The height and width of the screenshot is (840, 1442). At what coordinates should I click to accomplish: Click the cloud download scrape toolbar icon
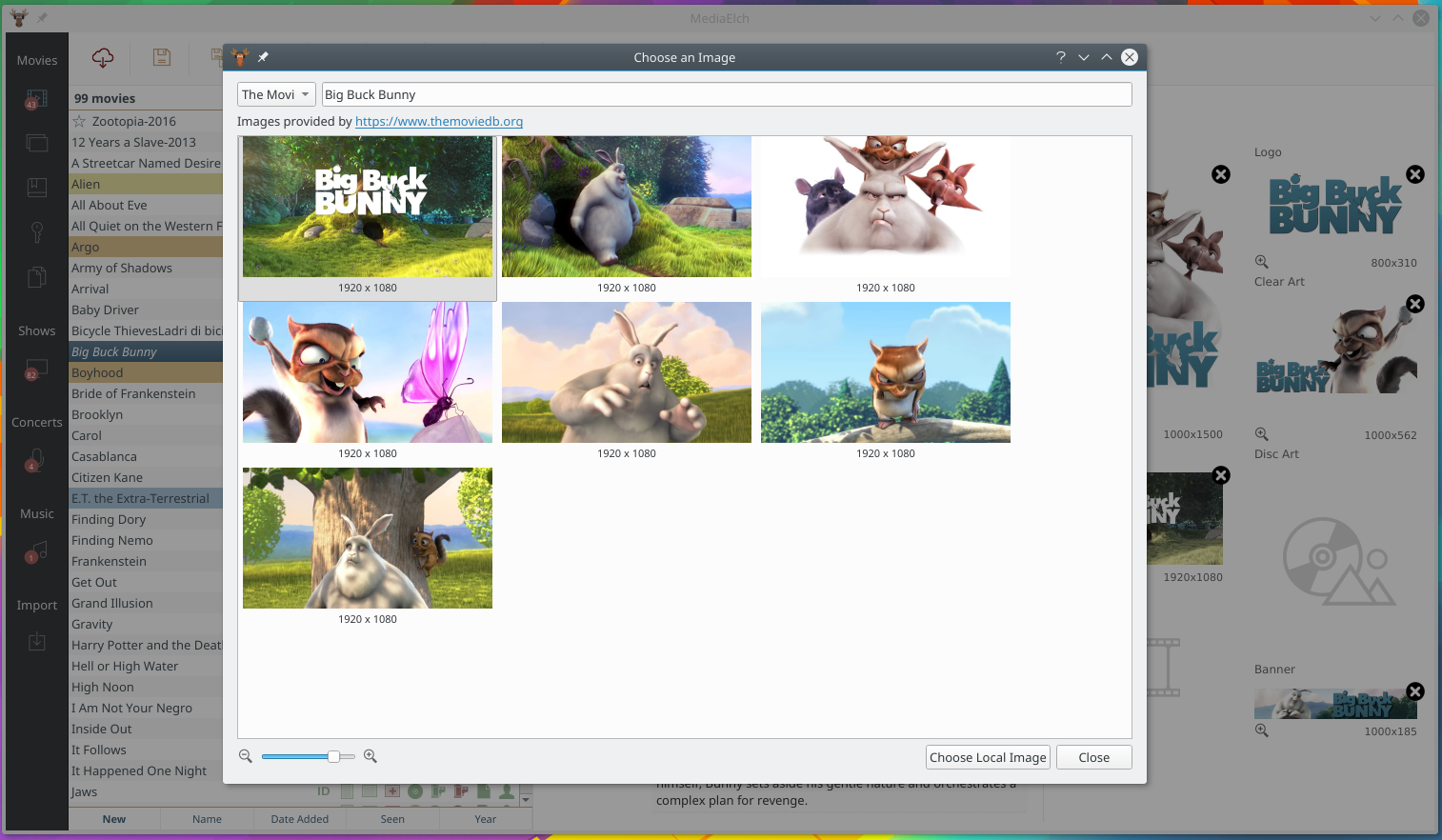(103, 58)
